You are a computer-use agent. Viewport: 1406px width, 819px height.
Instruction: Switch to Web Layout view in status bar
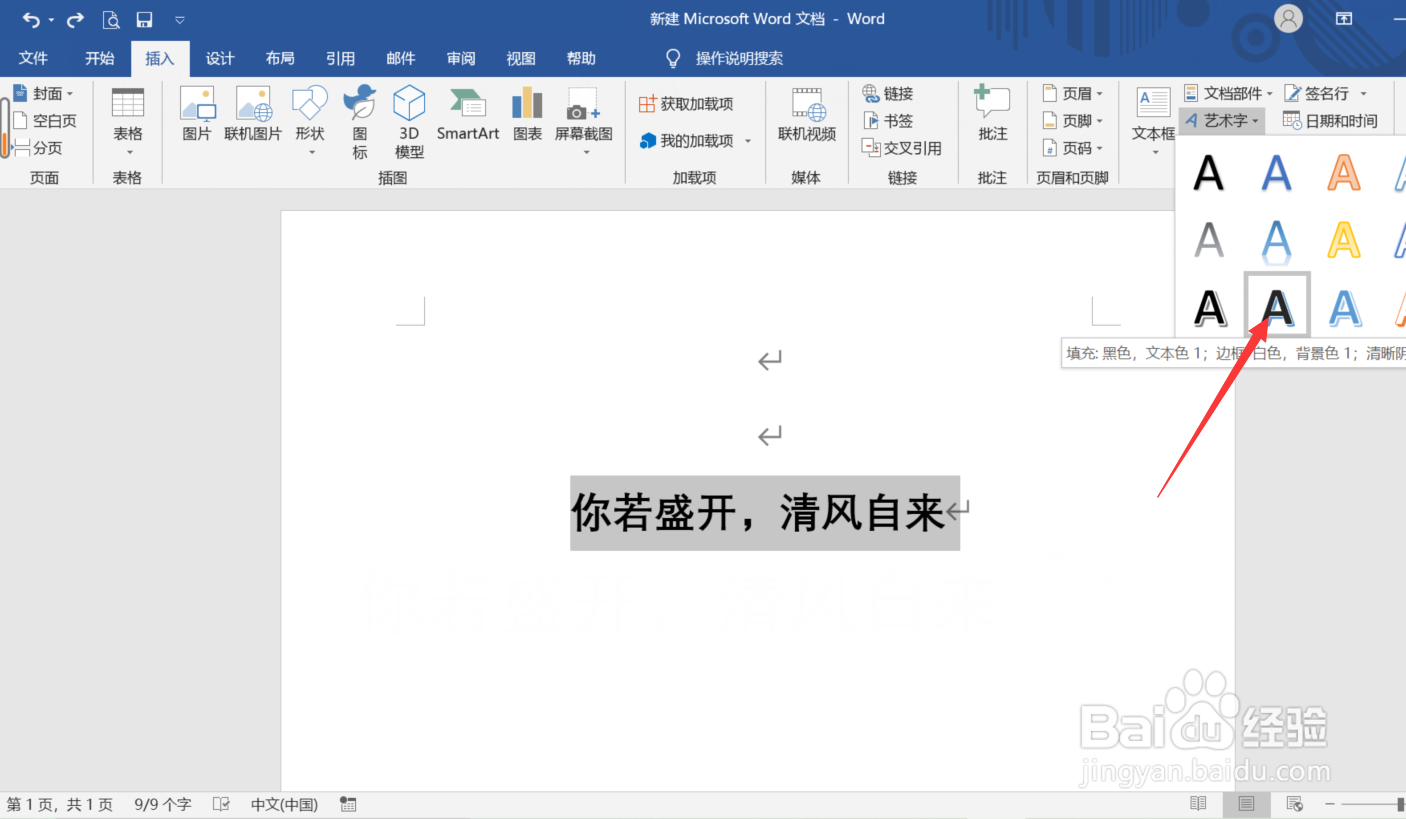pyautogui.click(x=1294, y=804)
